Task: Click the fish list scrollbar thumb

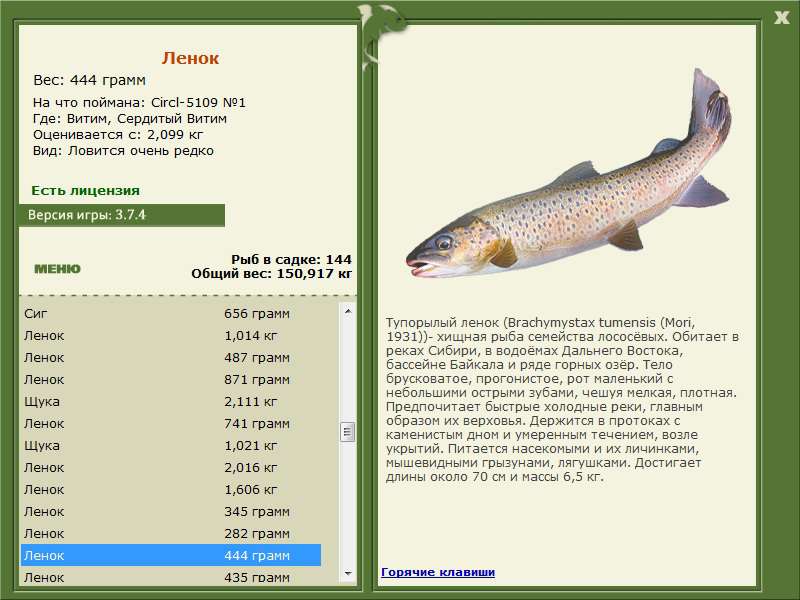Action: [x=348, y=432]
